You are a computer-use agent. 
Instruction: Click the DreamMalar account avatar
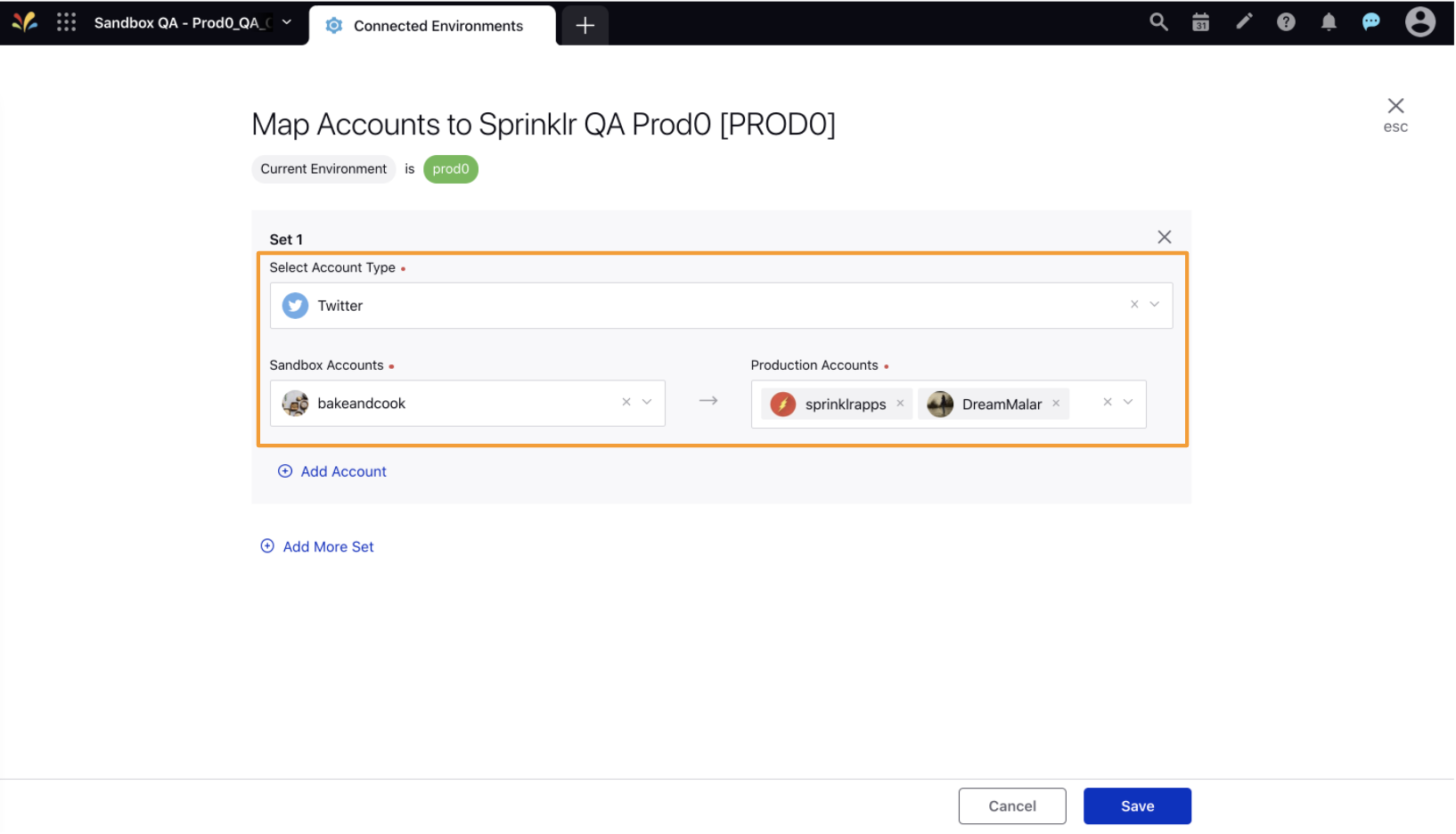click(940, 405)
